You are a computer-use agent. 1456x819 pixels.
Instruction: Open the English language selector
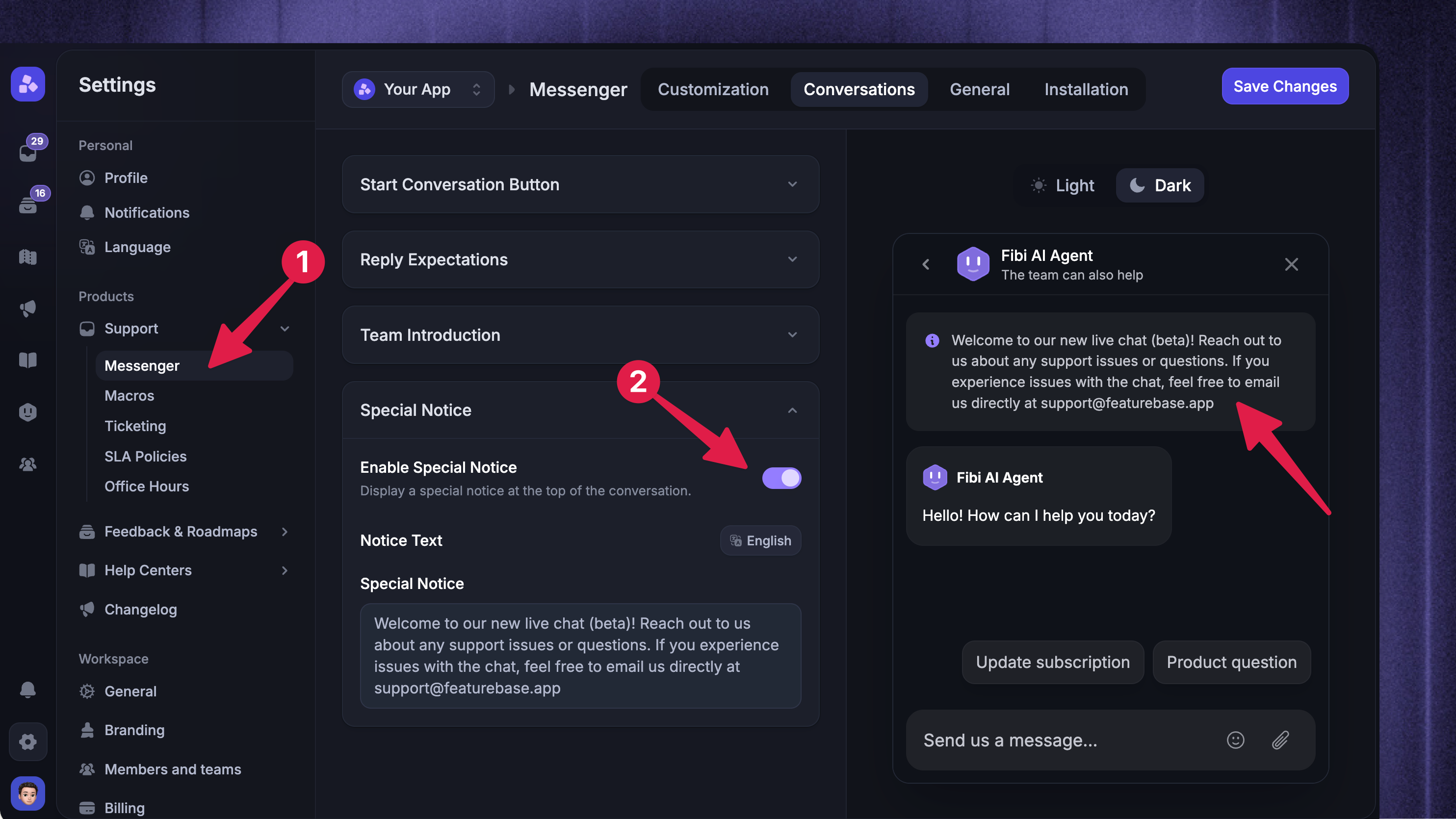click(760, 540)
